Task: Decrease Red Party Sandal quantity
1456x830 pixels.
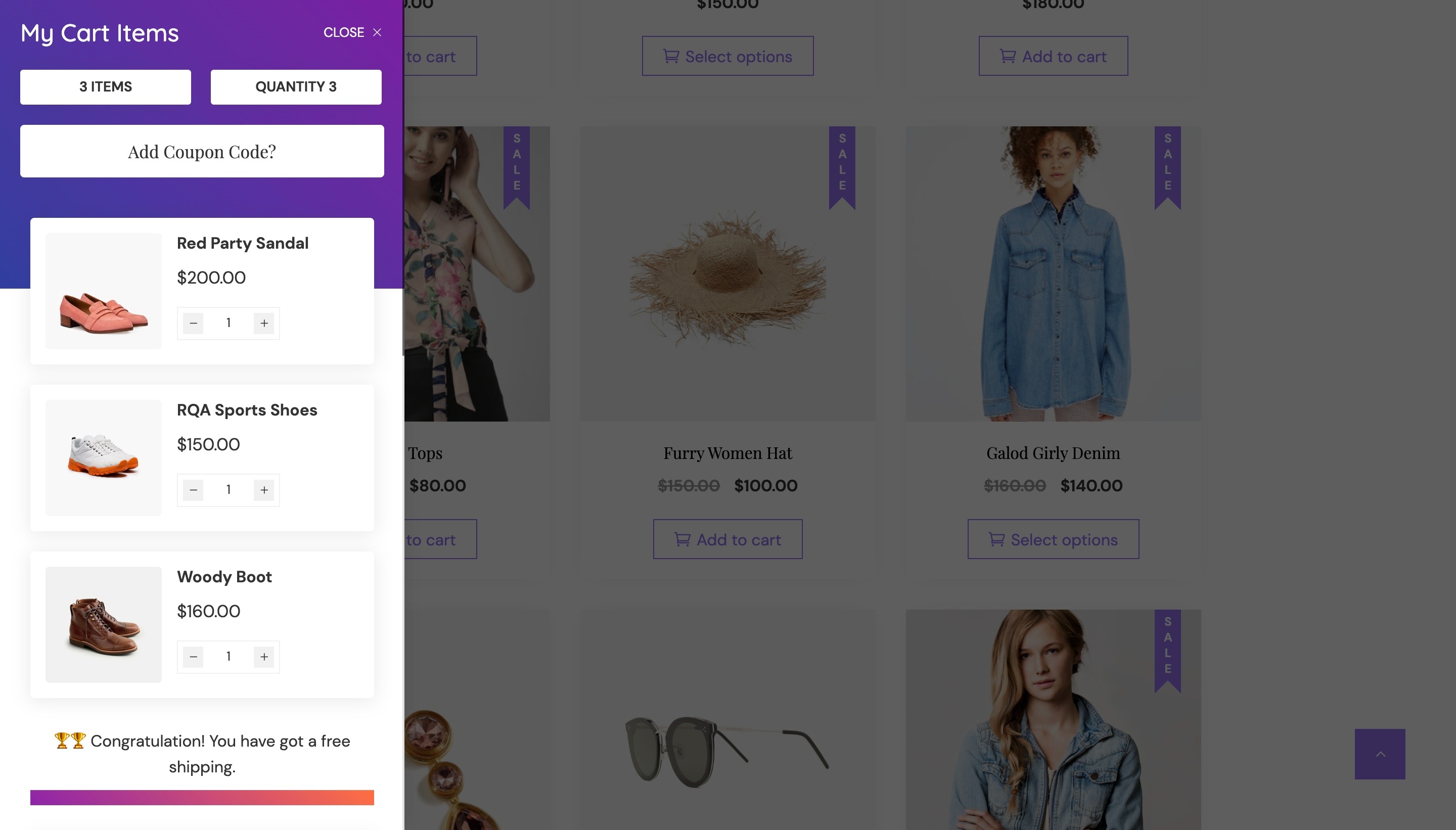Action: (193, 323)
